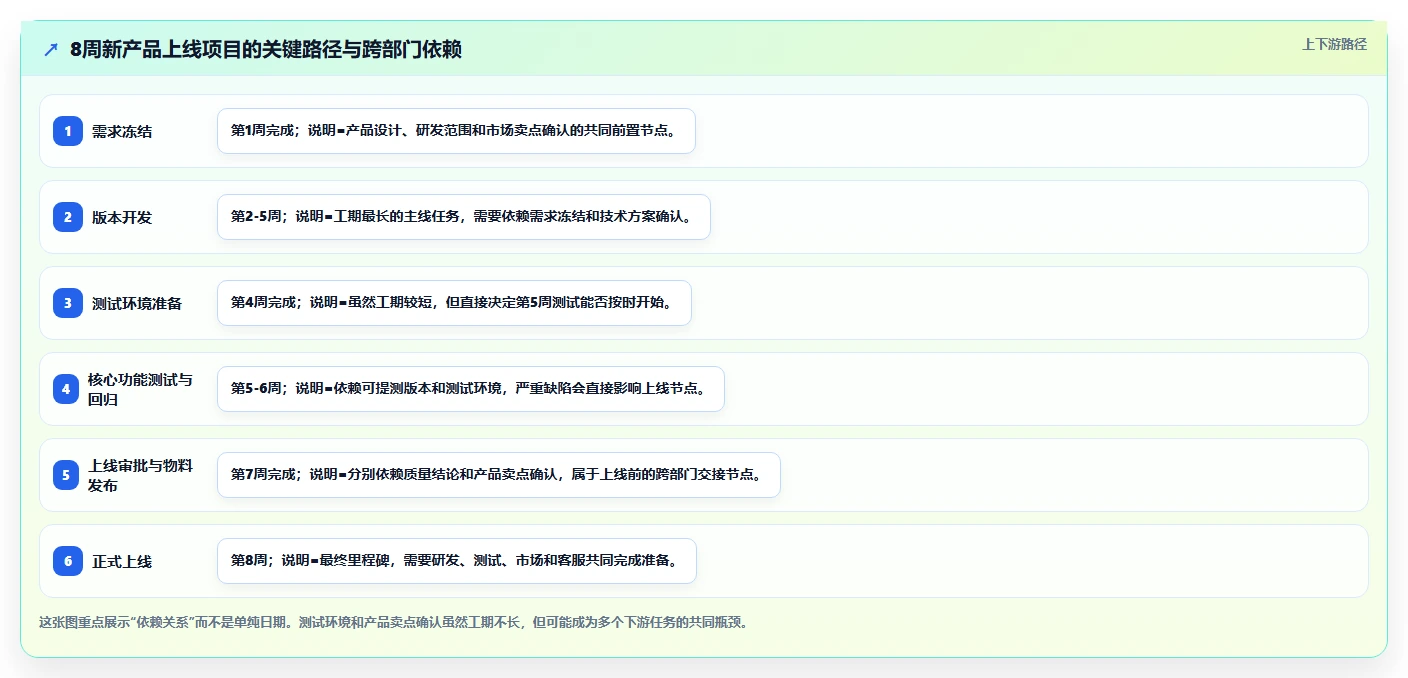Click the step 6 number badge
The image size is (1408, 678).
click(x=68, y=561)
